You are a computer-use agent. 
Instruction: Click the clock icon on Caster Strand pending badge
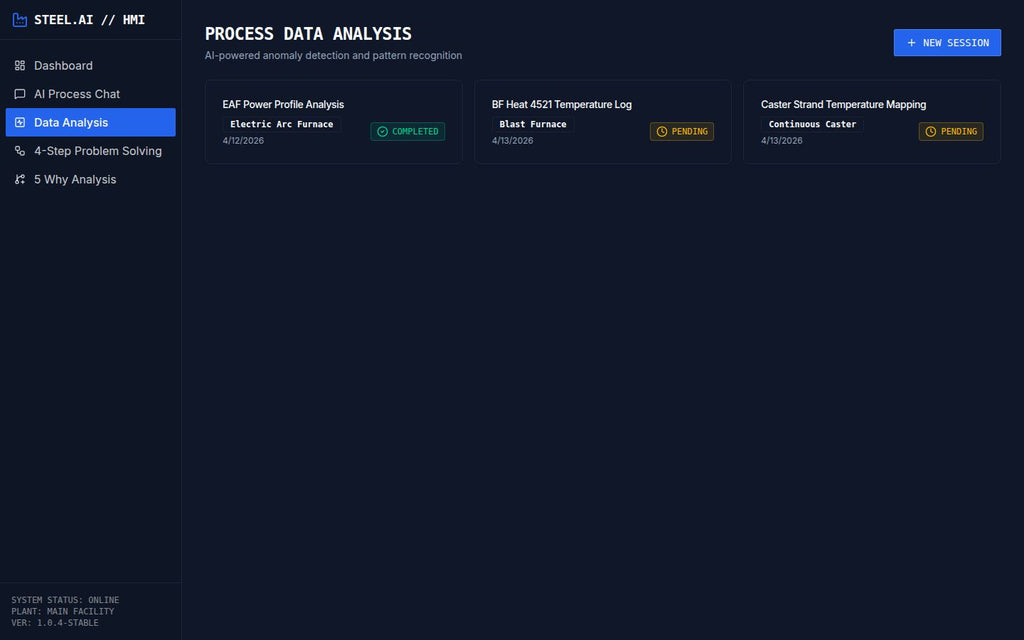929,131
